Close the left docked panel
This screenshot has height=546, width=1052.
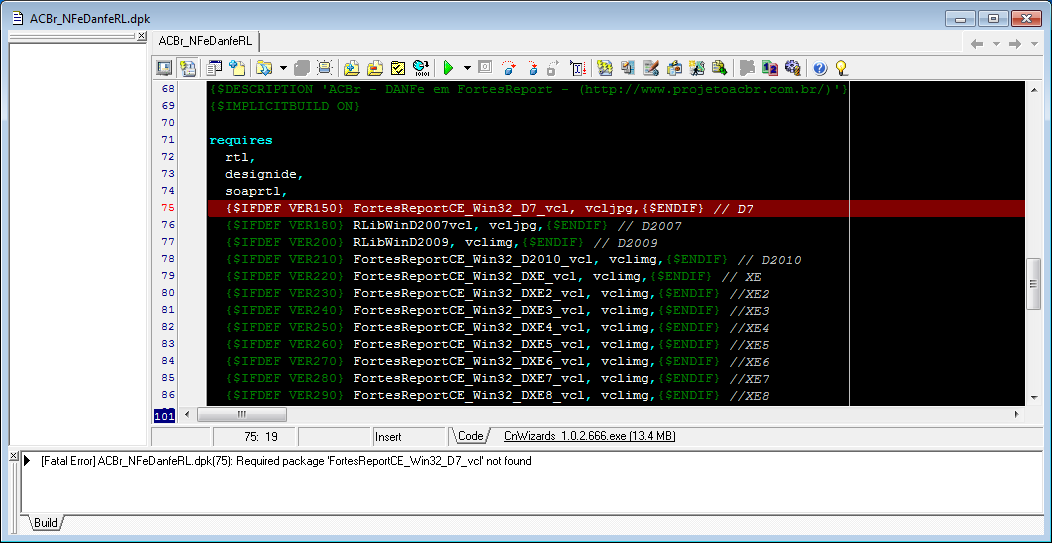pos(142,36)
